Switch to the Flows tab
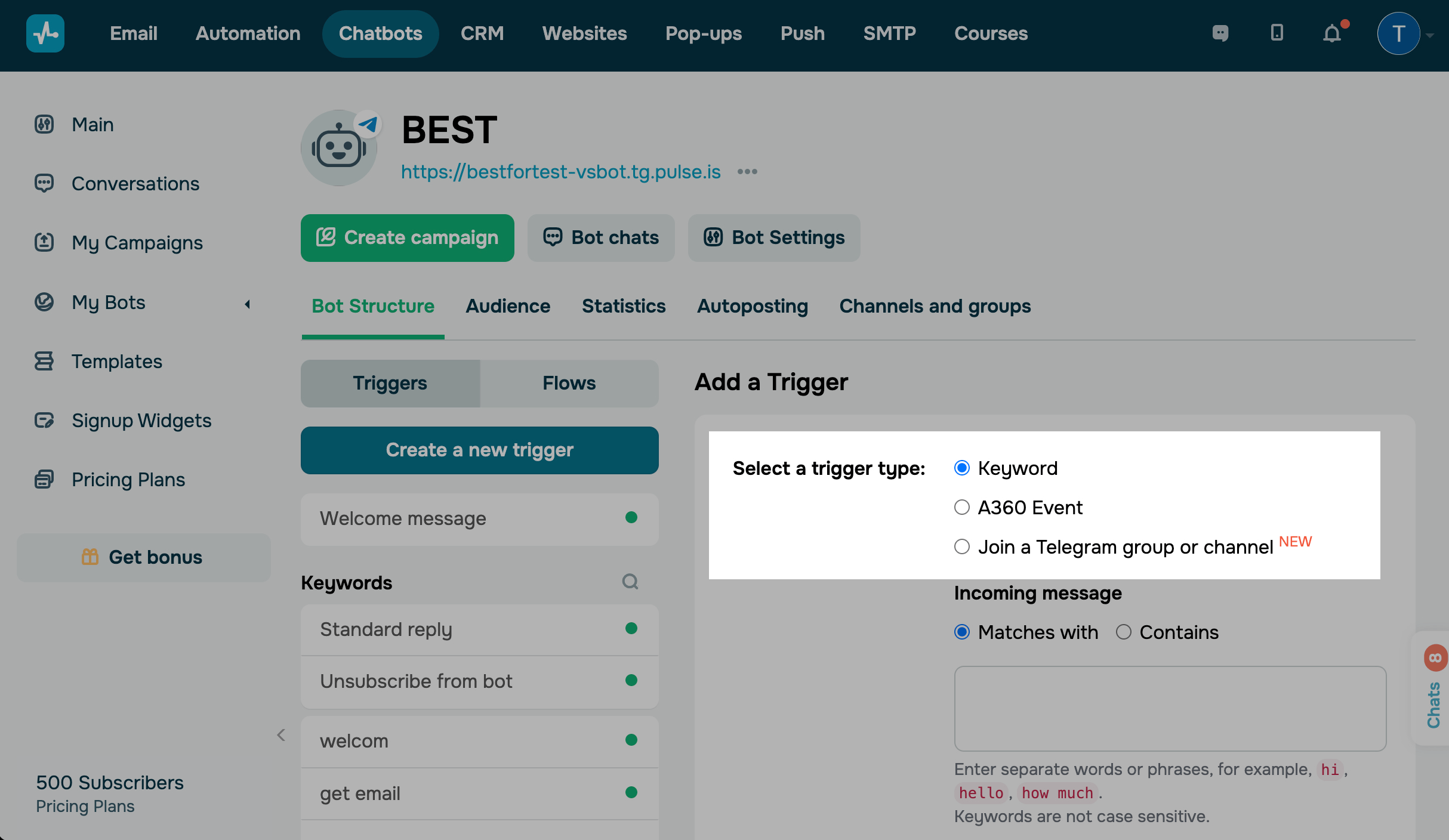The height and width of the screenshot is (840, 1449). (569, 383)
